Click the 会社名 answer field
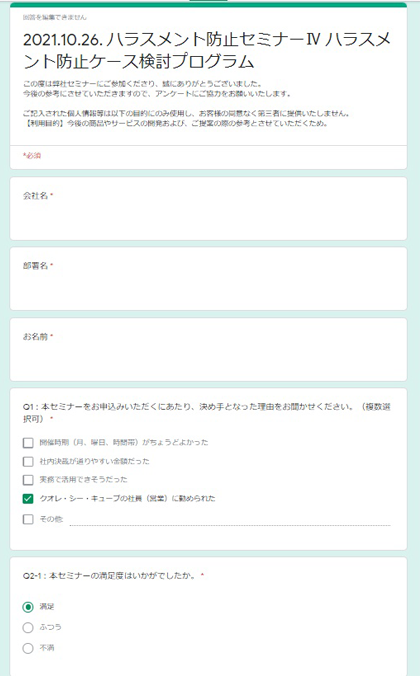This screenshot has height=676, width=420. pos(208,218)
